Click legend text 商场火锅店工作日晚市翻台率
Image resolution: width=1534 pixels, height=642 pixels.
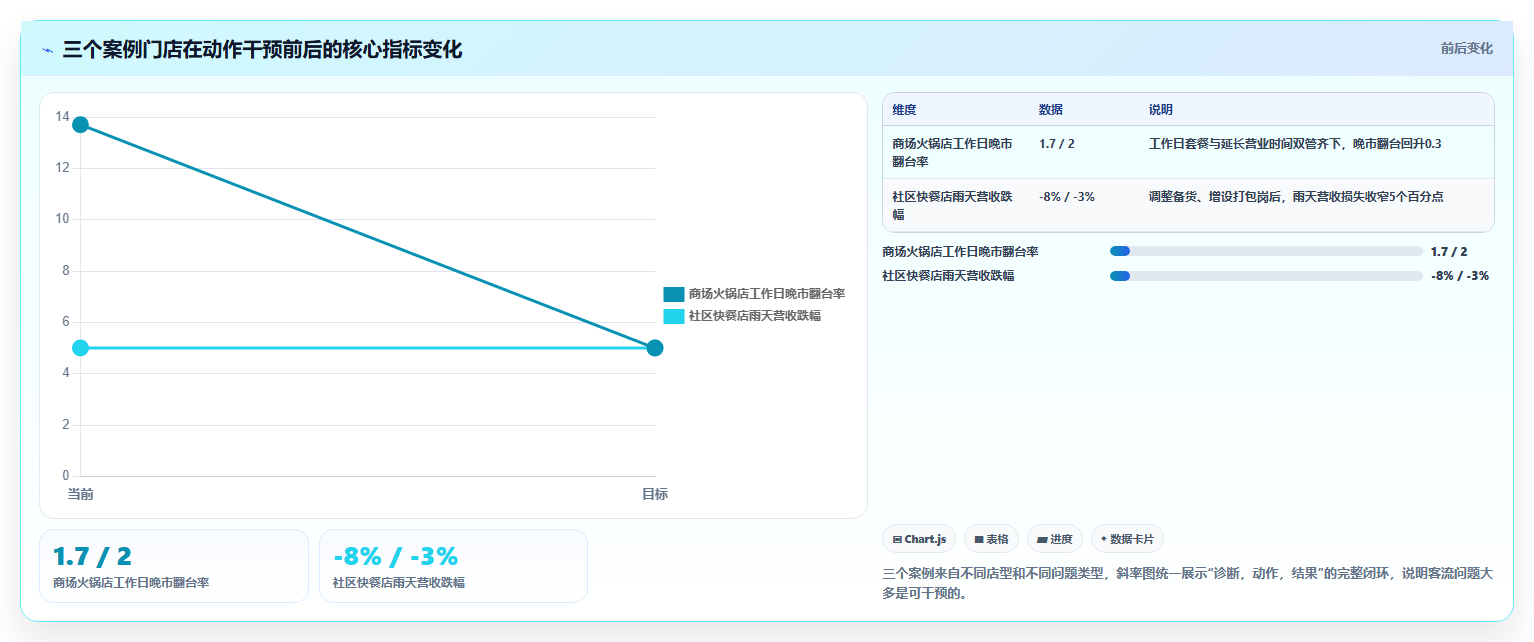(x=767, y=294)
